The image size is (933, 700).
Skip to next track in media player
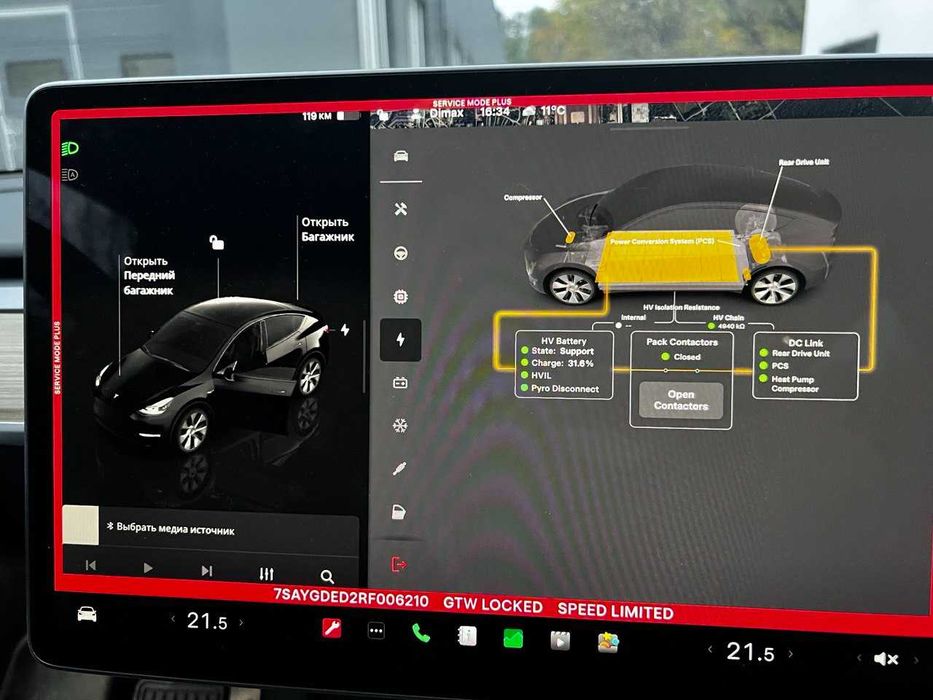[206, 571]
